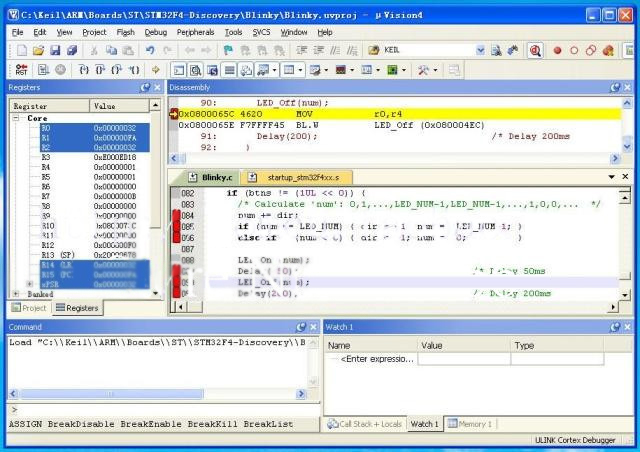Image resolution: width=640 pixels, height=452 pixels.
Task: Switch to the Project tab
Action: pyautogui.click(x=28, y=309)
